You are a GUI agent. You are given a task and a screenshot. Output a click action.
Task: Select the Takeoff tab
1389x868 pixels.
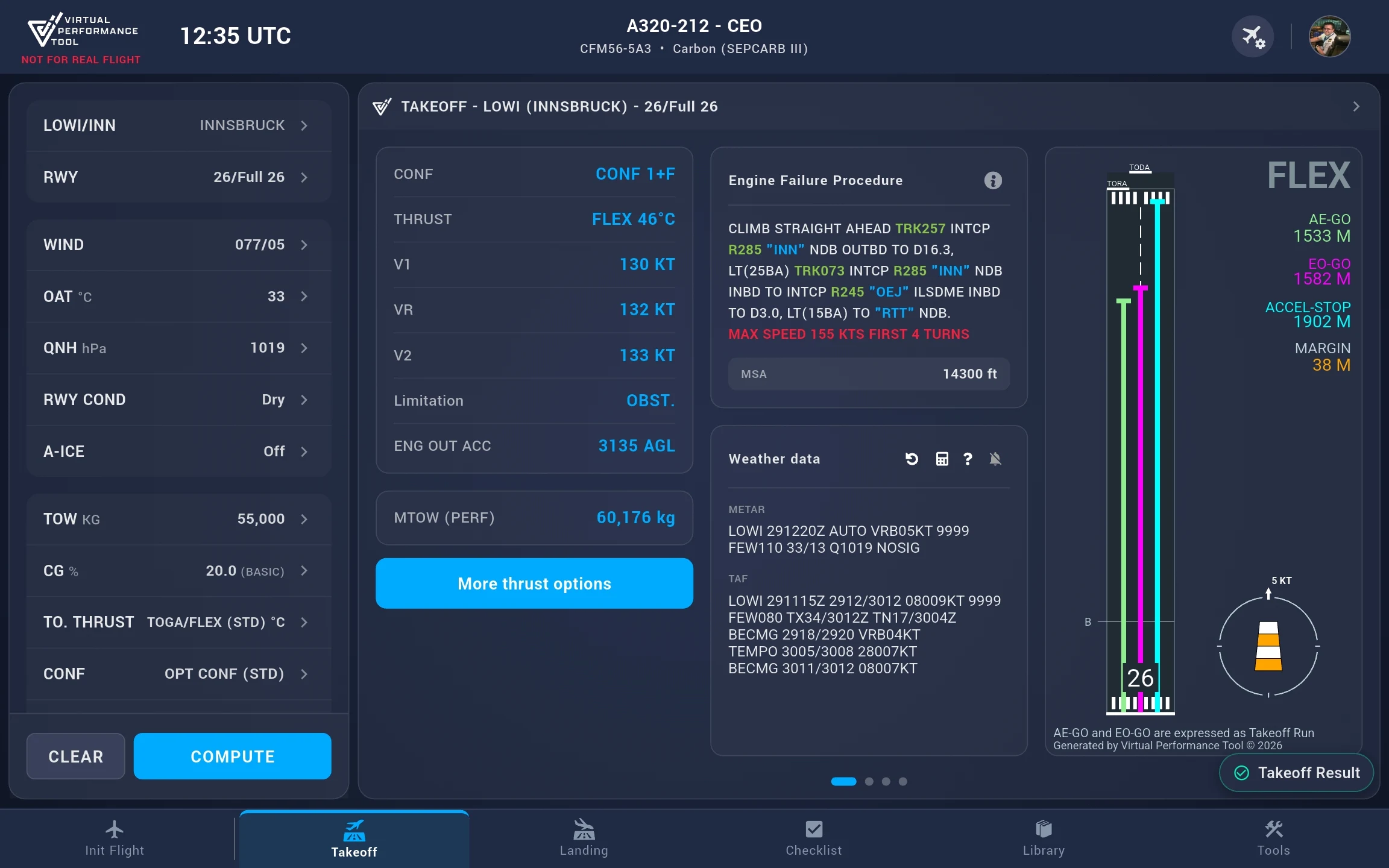[354, 840]
